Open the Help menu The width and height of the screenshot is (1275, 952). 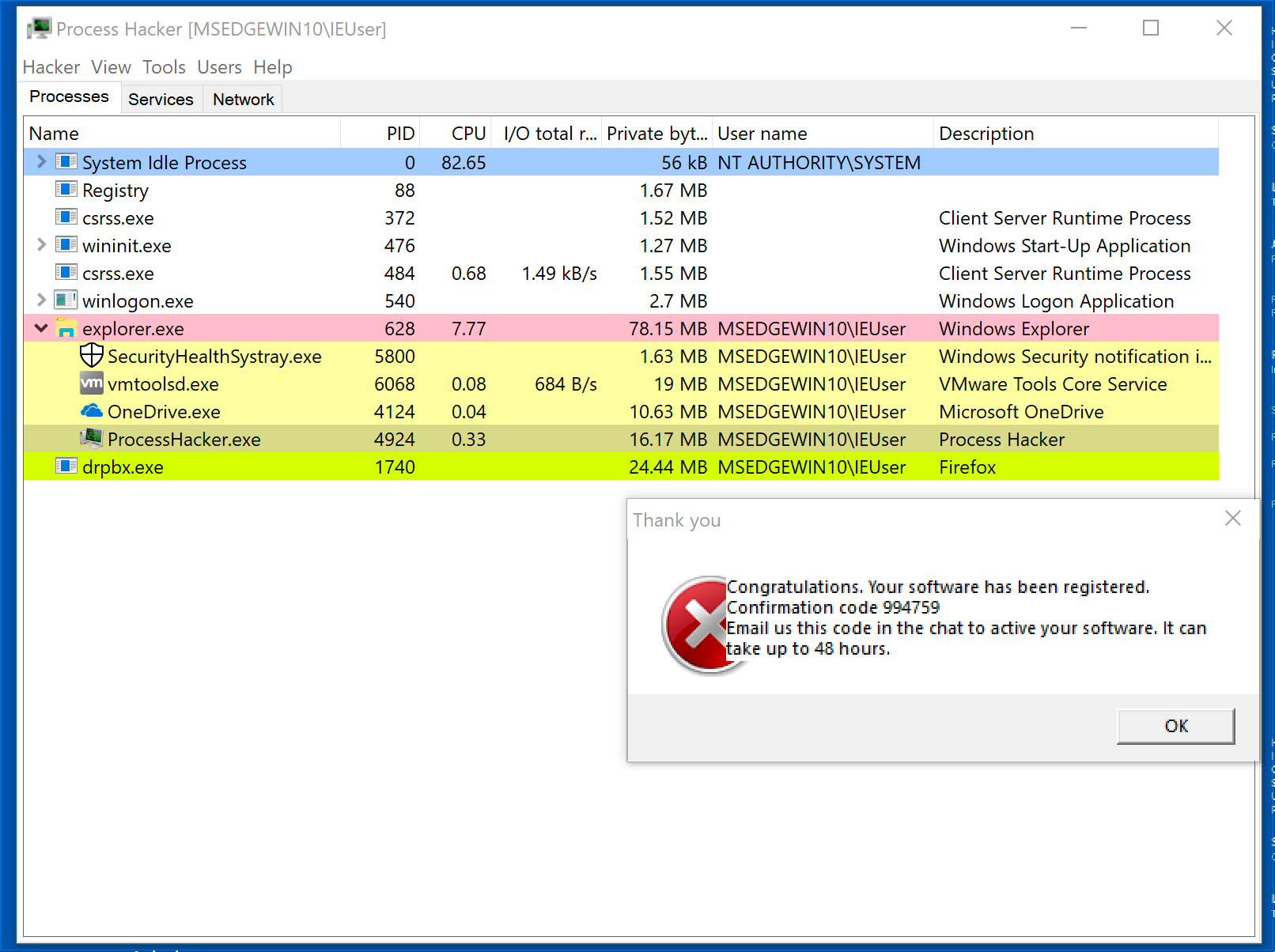273,67
